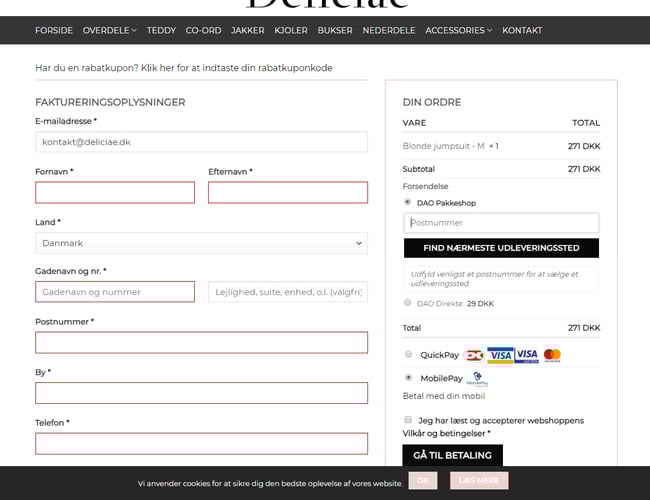Go to BUKSER category
Screen dimensions: 650x500
(x=335, y=30)
